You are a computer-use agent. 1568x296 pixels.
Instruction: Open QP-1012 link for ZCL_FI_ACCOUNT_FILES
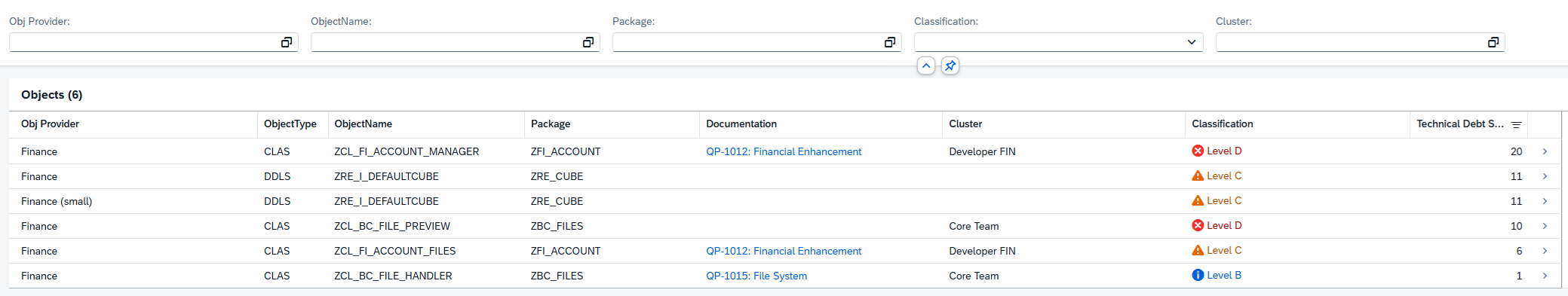pos(784,251)
